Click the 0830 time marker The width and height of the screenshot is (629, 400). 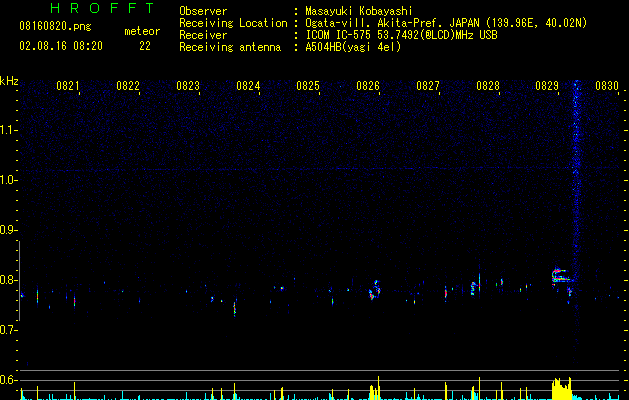(607, 86)
